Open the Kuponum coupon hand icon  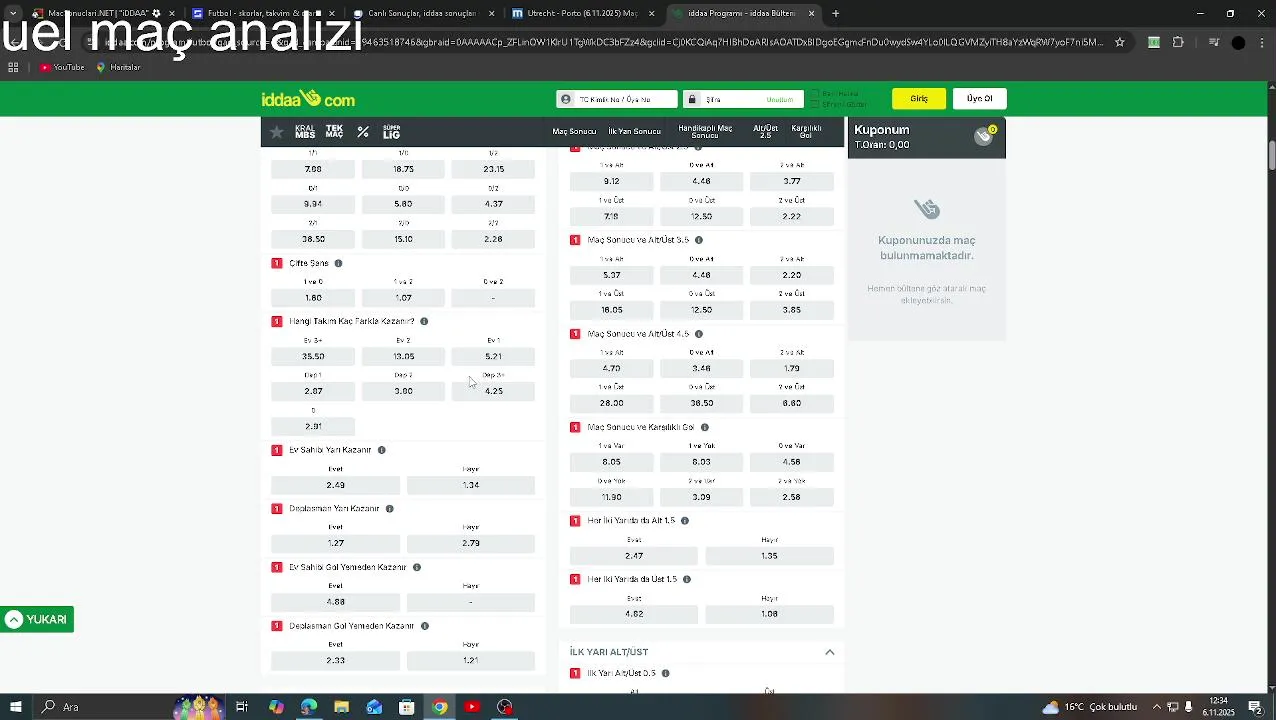pos(985,137)
